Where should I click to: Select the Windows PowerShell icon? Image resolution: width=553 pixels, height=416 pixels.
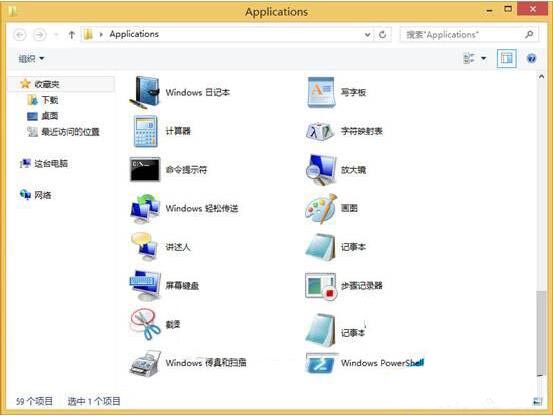pos(321,363)
